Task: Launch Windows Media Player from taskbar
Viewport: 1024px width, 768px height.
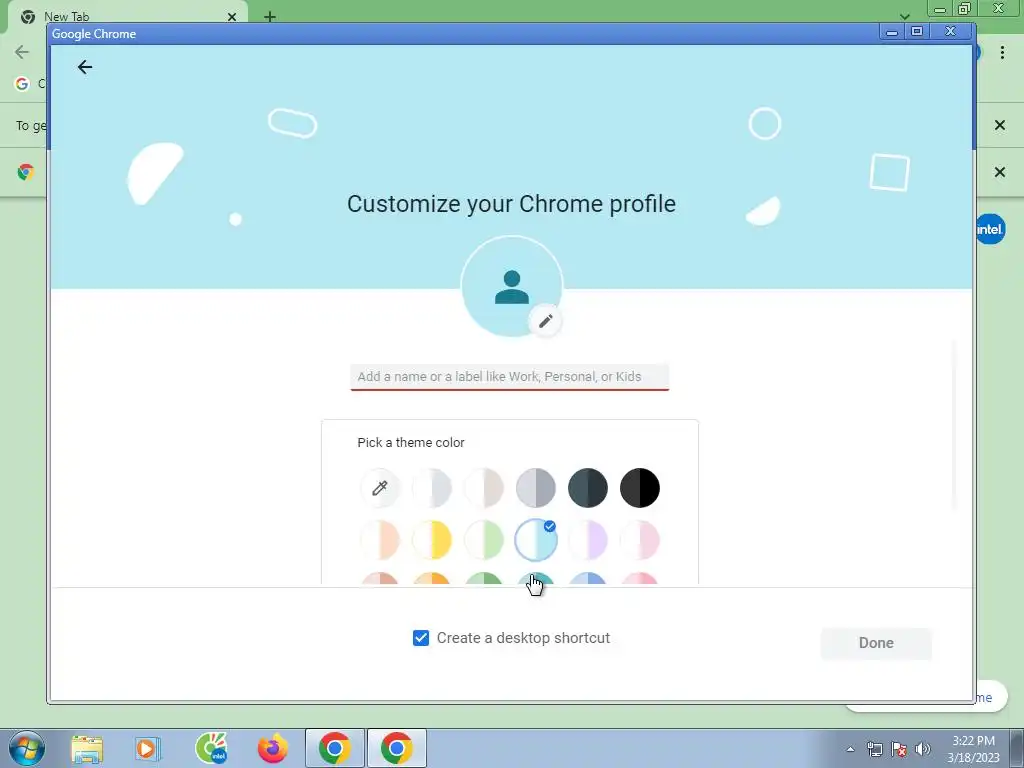Action: (148, 749)
